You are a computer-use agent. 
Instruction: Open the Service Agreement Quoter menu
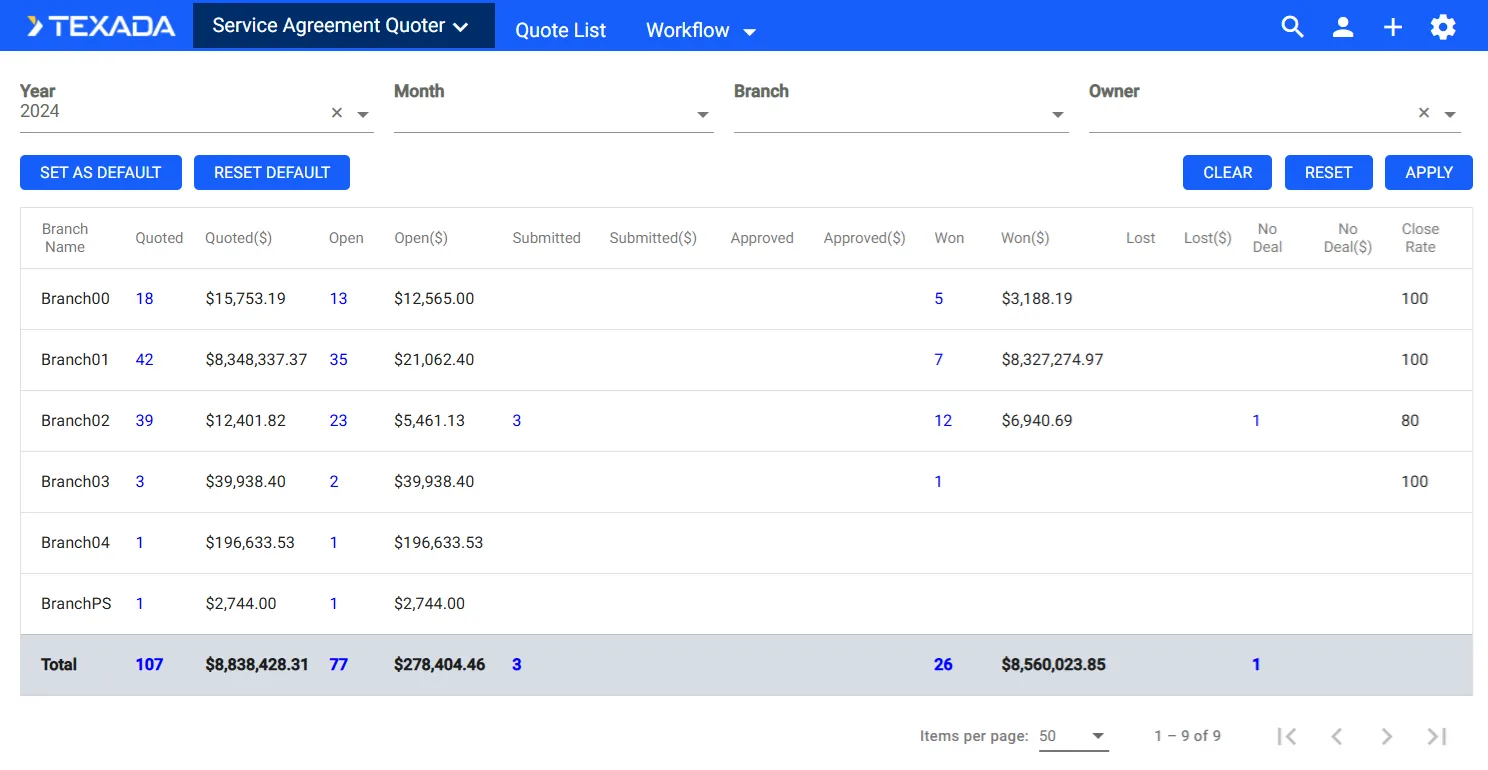342,26
